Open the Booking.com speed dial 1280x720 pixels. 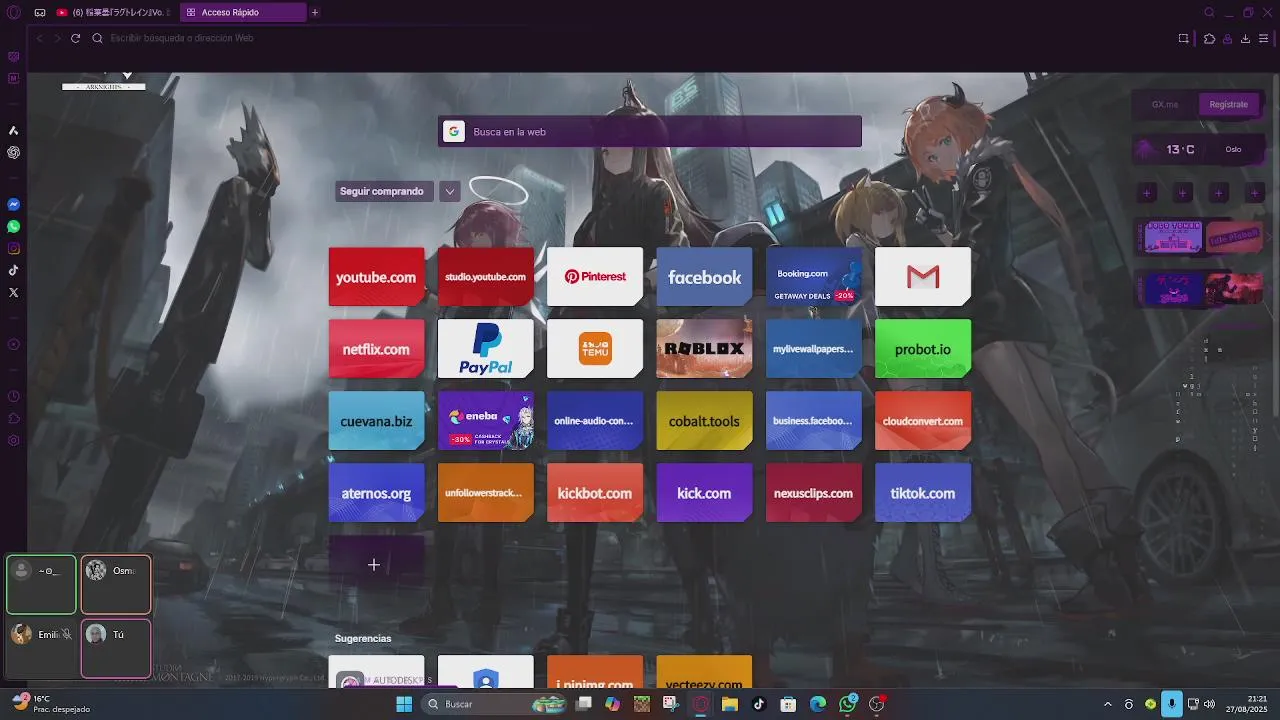813,277
